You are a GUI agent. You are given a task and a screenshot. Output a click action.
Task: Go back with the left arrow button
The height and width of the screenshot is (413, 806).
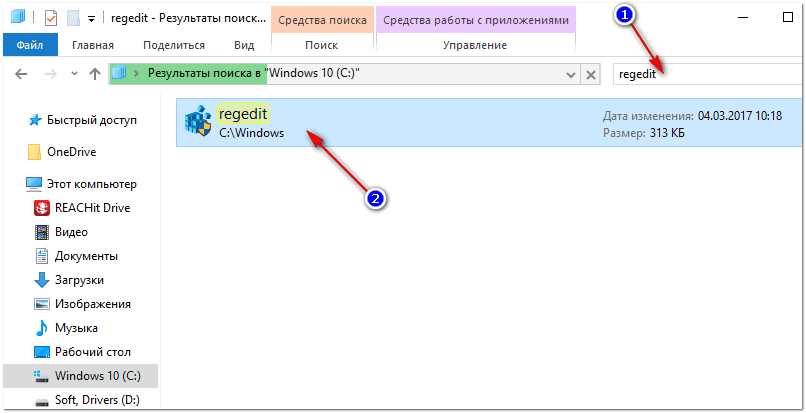click(19, 74)
